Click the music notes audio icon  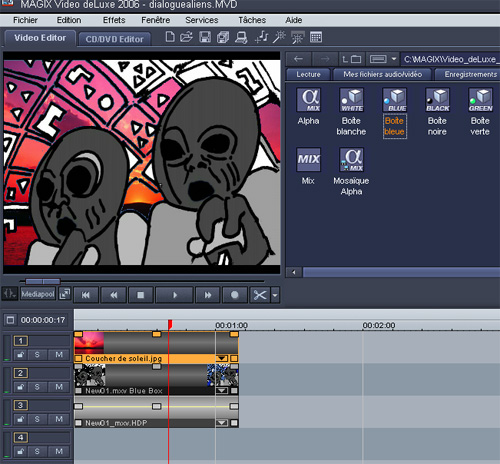pyautogui.click(x=261, y=37)
